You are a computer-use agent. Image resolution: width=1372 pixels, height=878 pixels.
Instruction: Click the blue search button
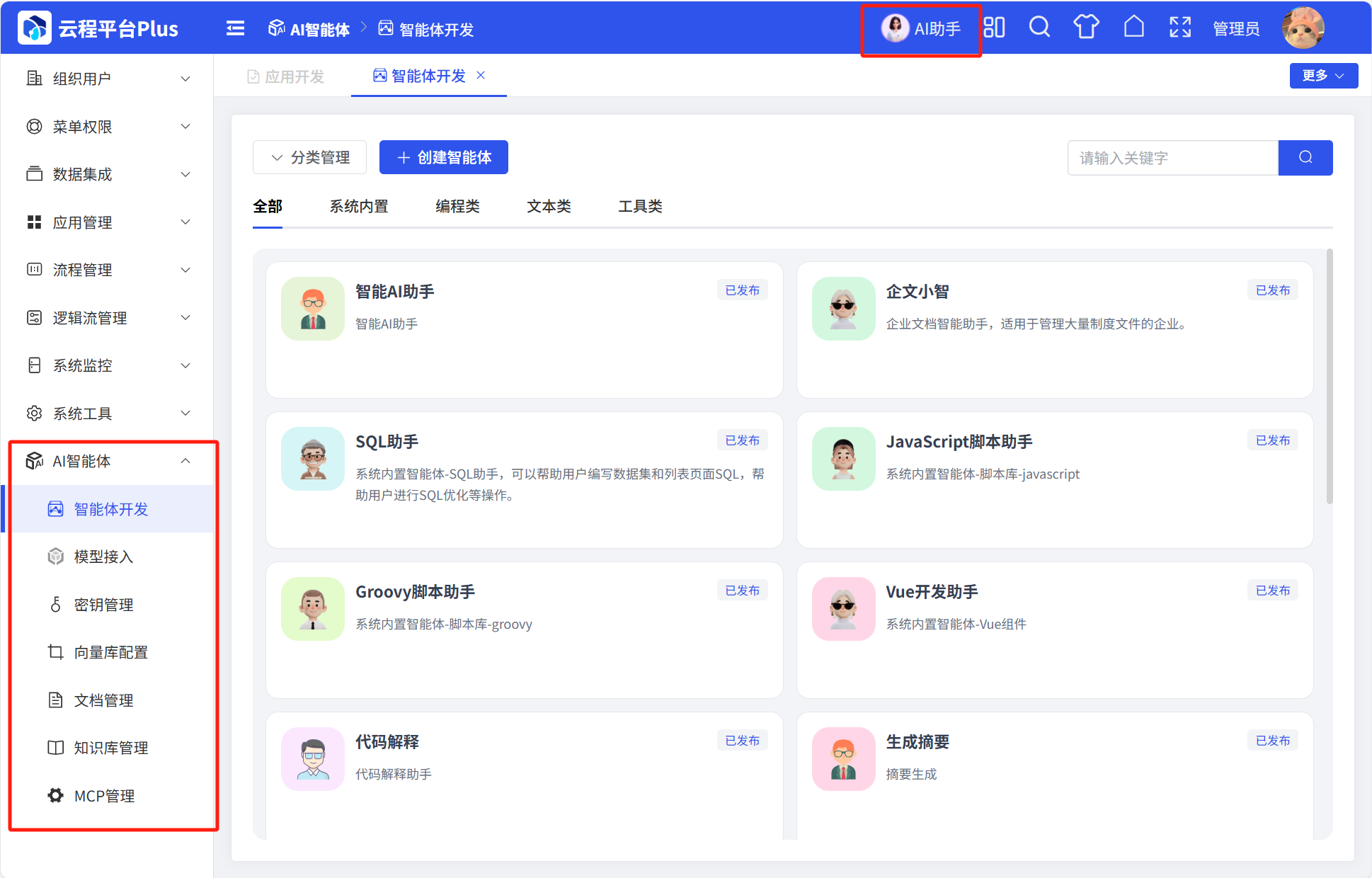[x=1305, y=158]
